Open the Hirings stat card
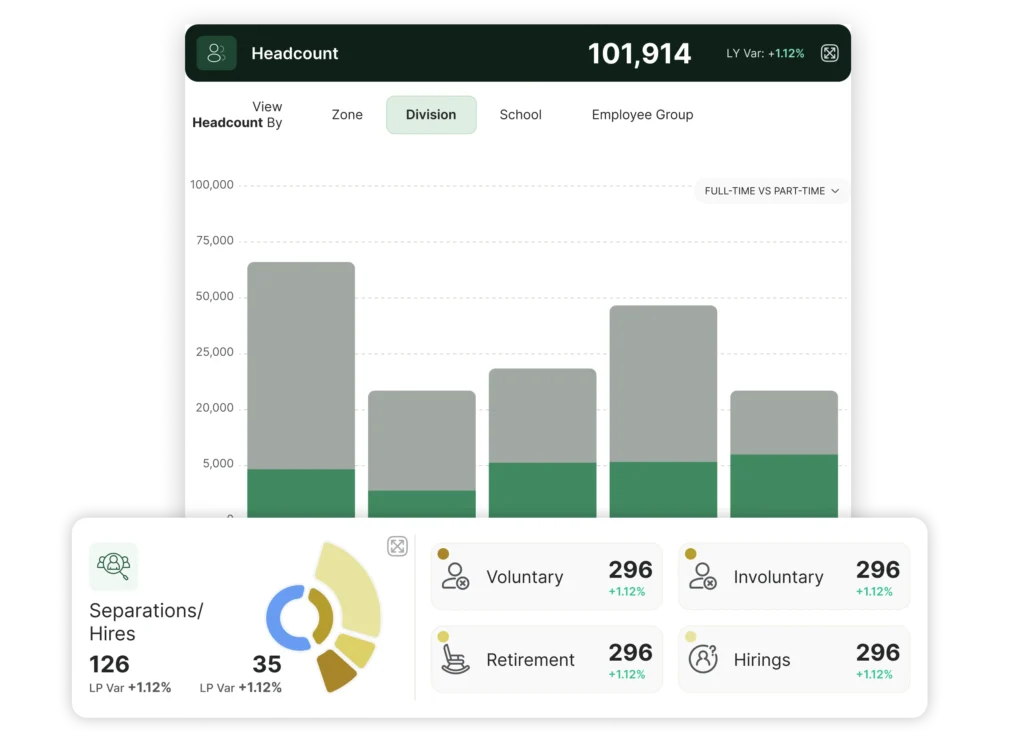The width and height of the screenshot is (1024, 743). coord(794,660)
